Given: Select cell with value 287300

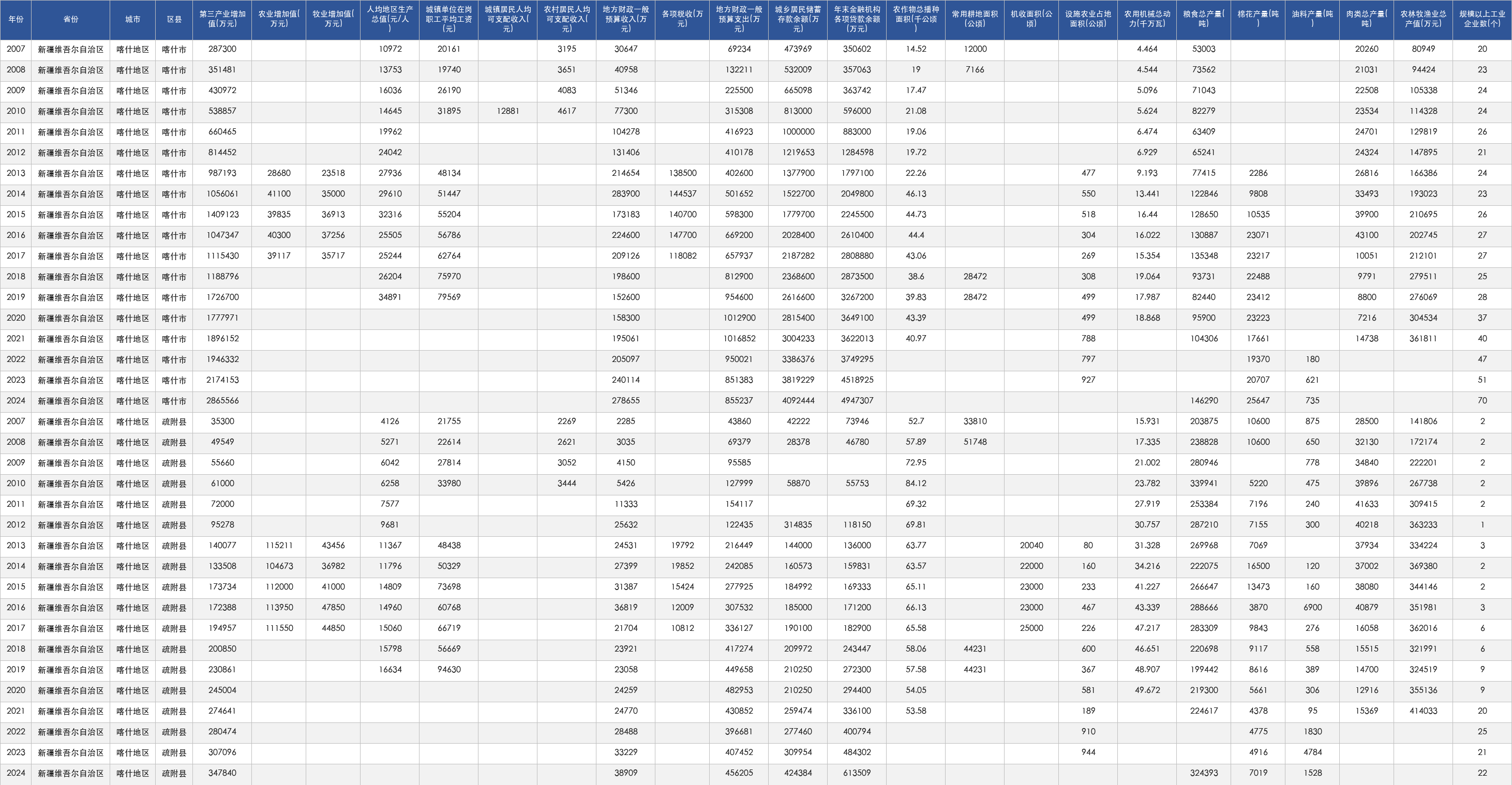Looking at the screenshot, I should pyautogui.click(x=222, y=49).
